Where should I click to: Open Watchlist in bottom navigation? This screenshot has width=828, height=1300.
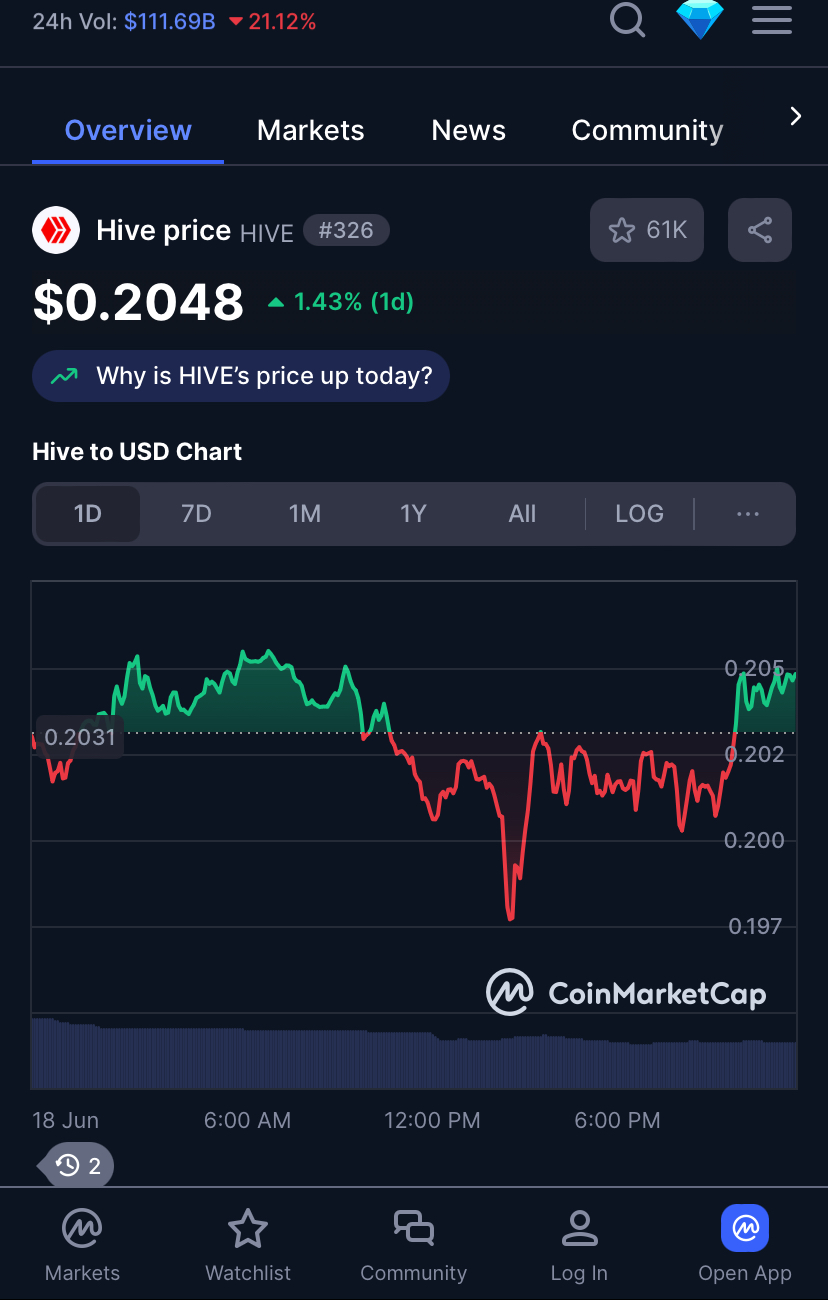click(247, 1244)
